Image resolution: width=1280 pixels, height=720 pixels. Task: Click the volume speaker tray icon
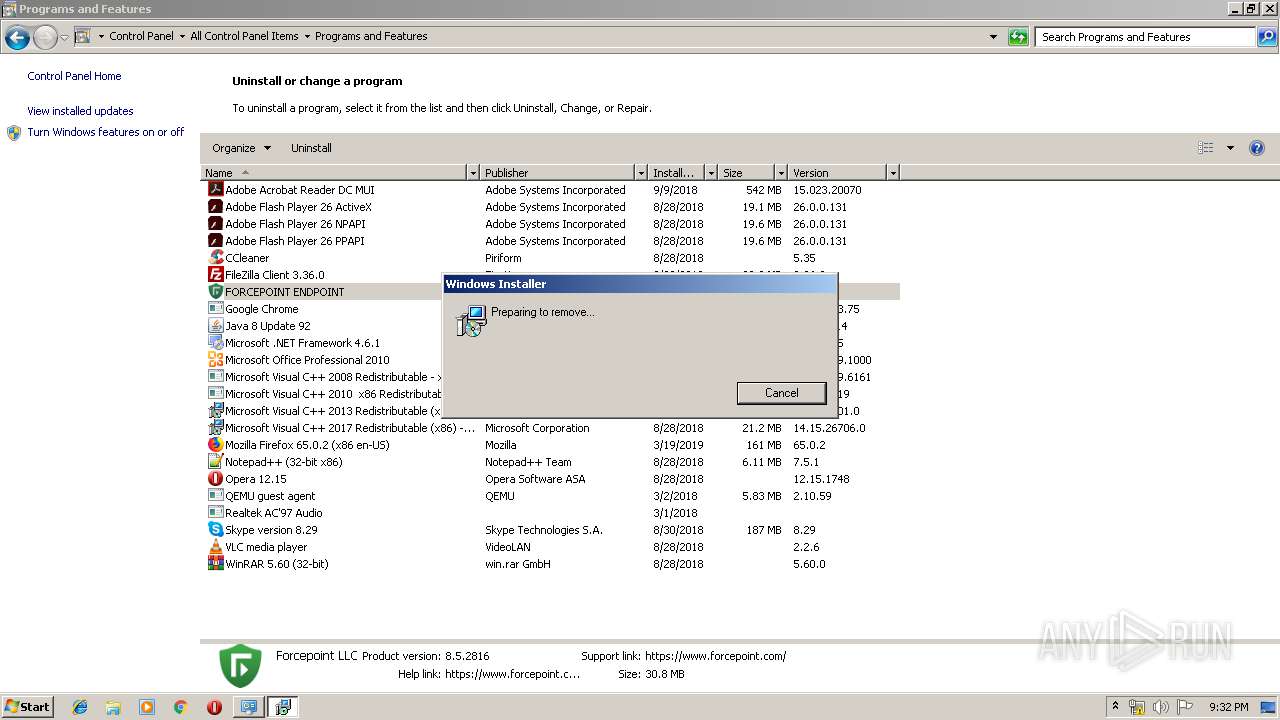click(1160, 707)
